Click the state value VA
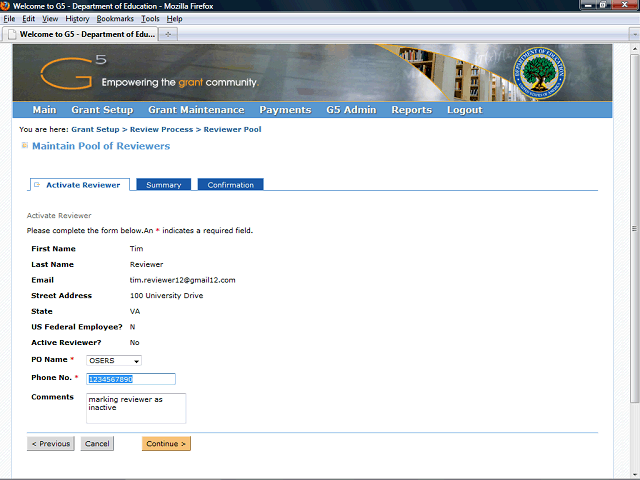The width and height of the screenshot is (640, 480). click(x=135, y=311)
